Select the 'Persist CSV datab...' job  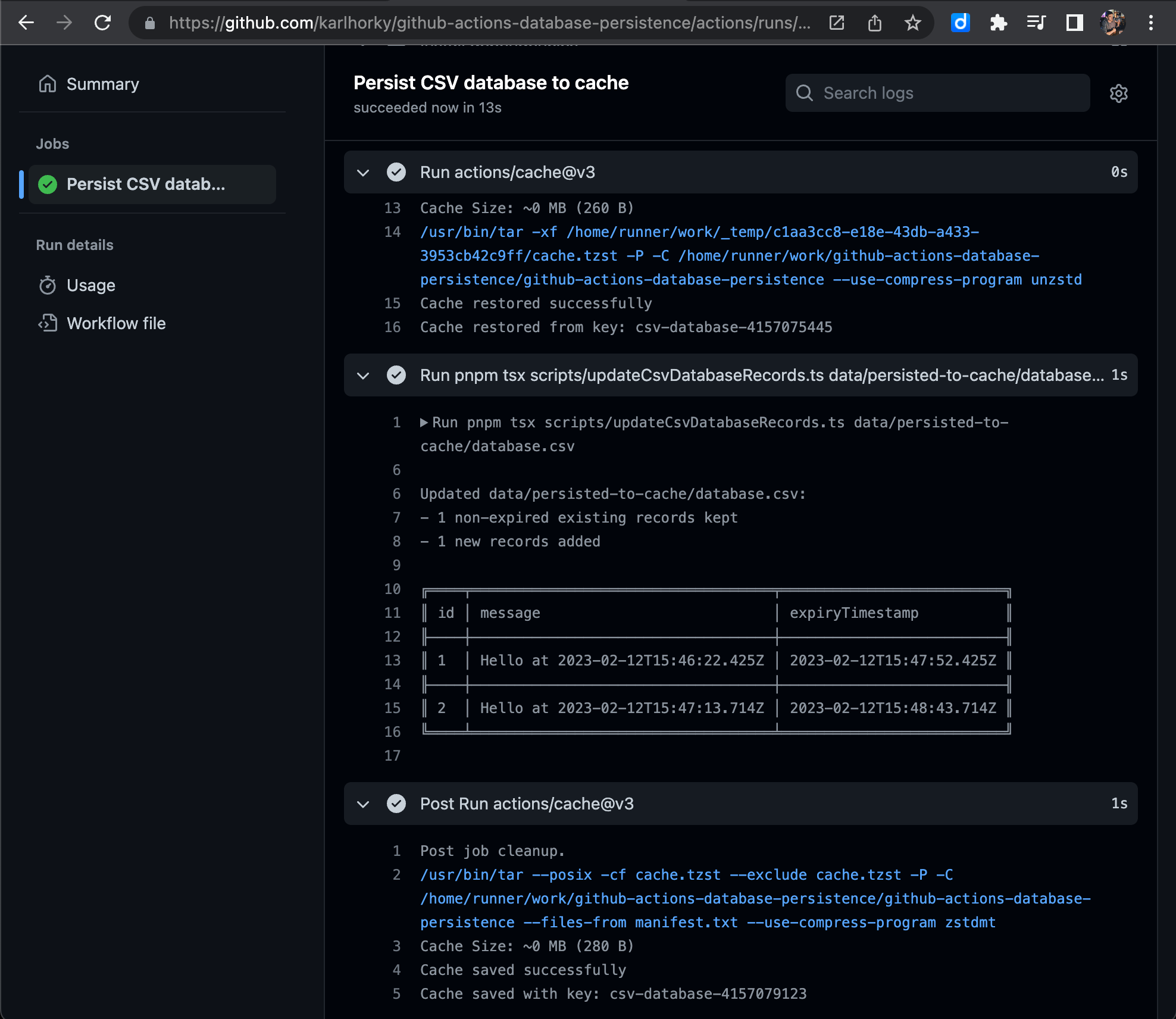[x=146, y=185]
